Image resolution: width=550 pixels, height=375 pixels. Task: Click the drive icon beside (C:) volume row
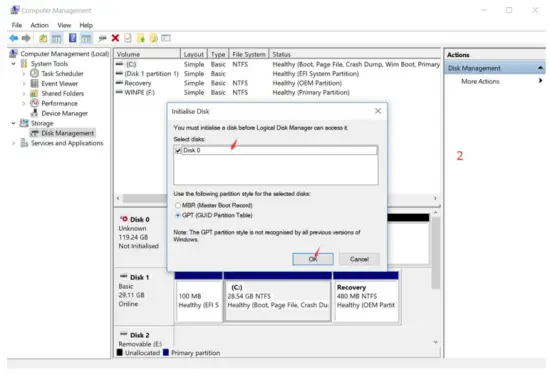[119, 64]
